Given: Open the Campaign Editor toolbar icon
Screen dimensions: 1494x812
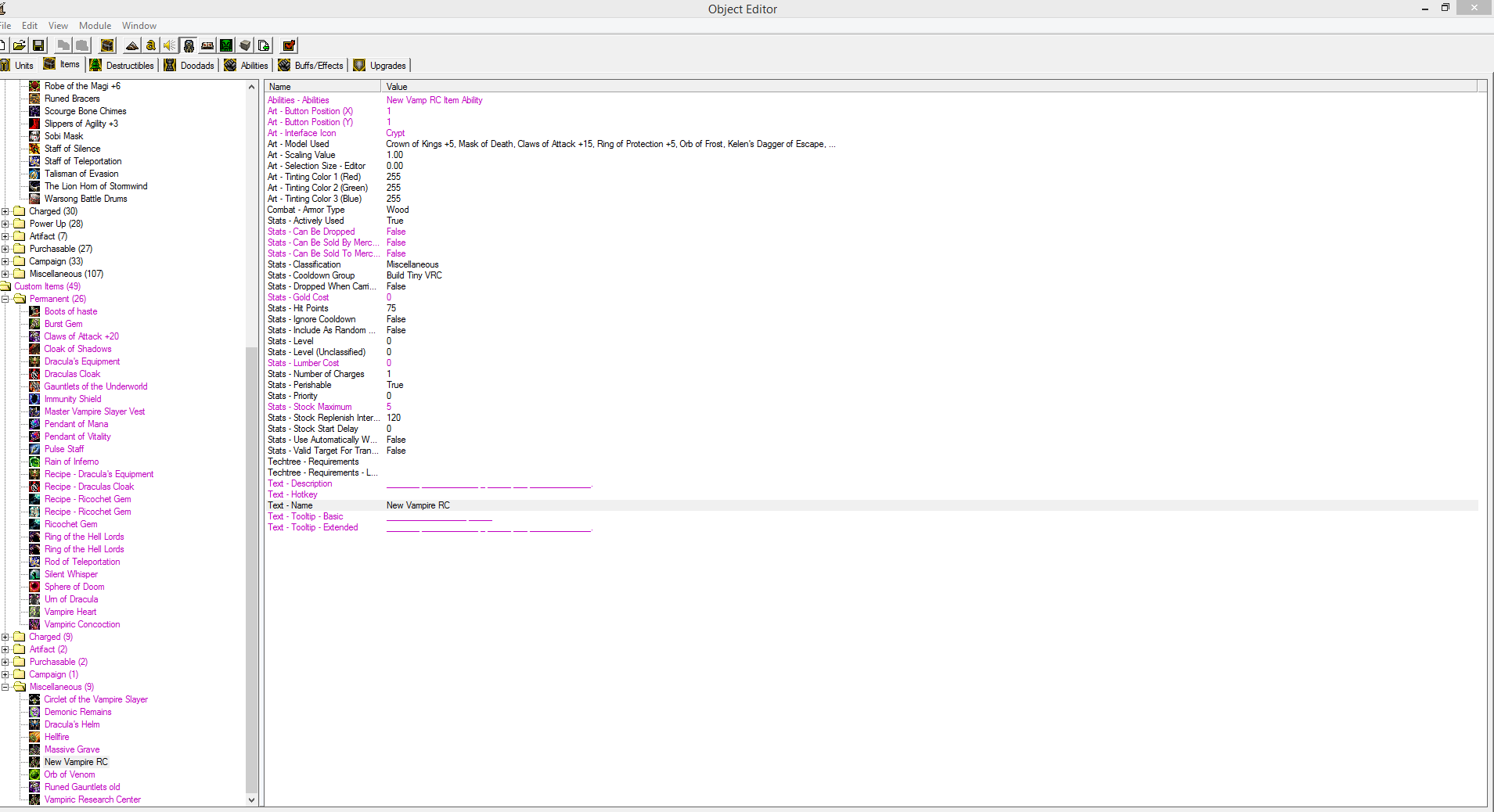Looking at the screenshot, I should point(207,45).
